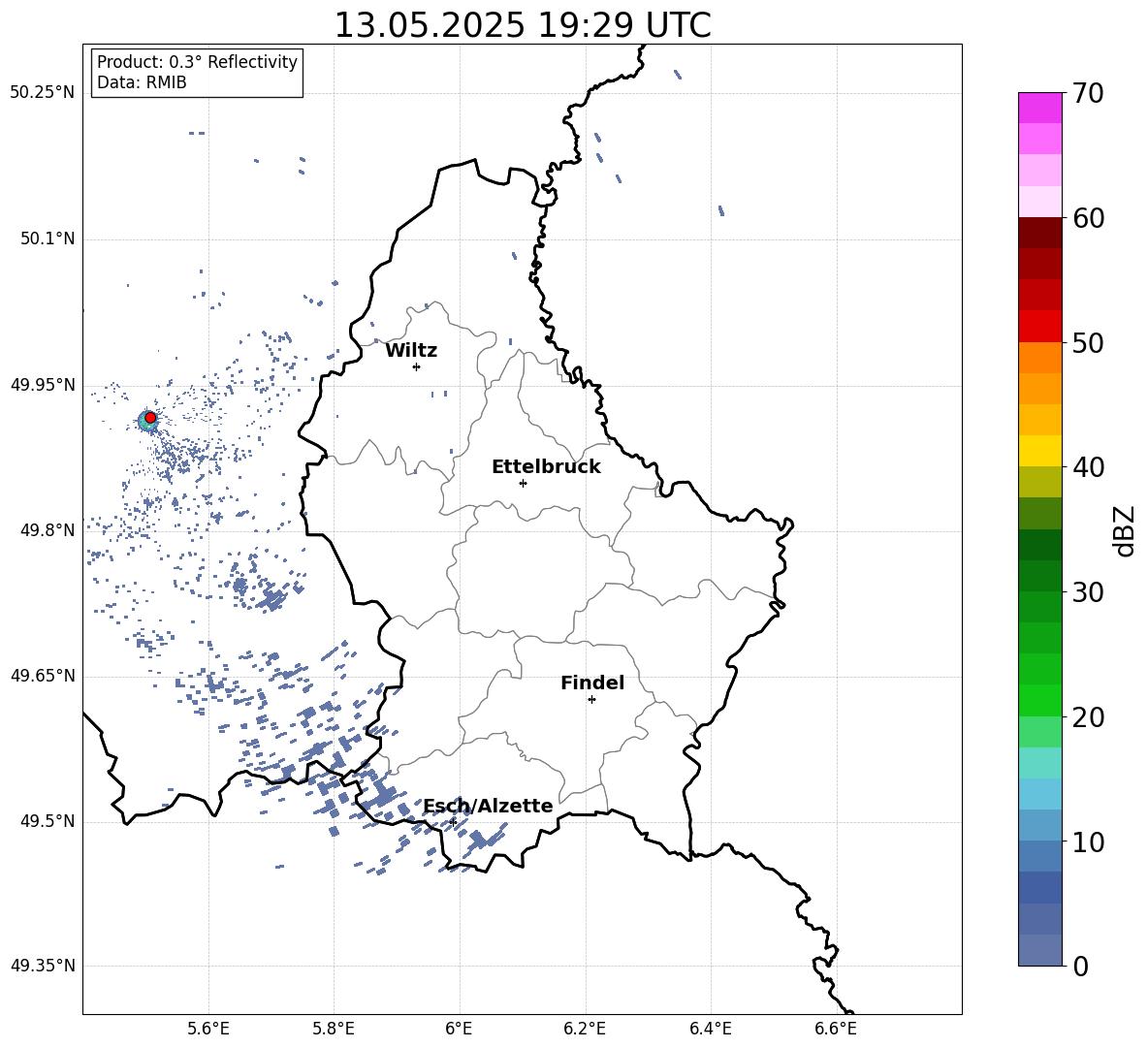Image resolution: width=1148 pixels, height=1048 pixels.
Task: Click the 5.8°E longitude label
Action: coord(334,1029)
